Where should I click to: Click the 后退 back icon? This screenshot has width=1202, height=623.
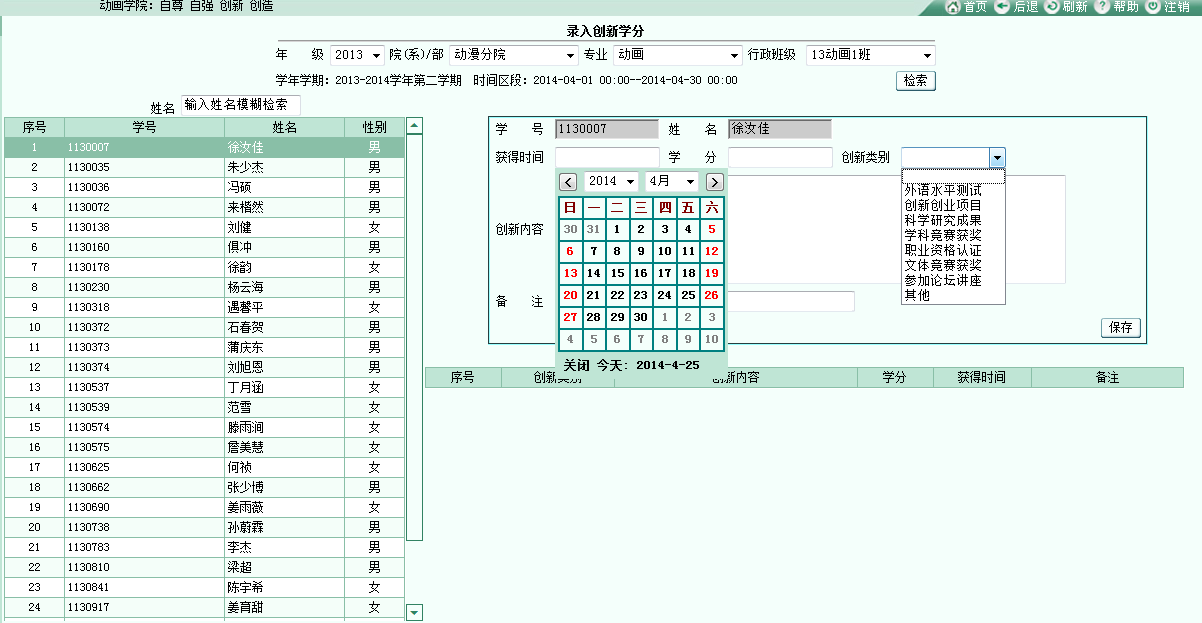[1002, 7]
